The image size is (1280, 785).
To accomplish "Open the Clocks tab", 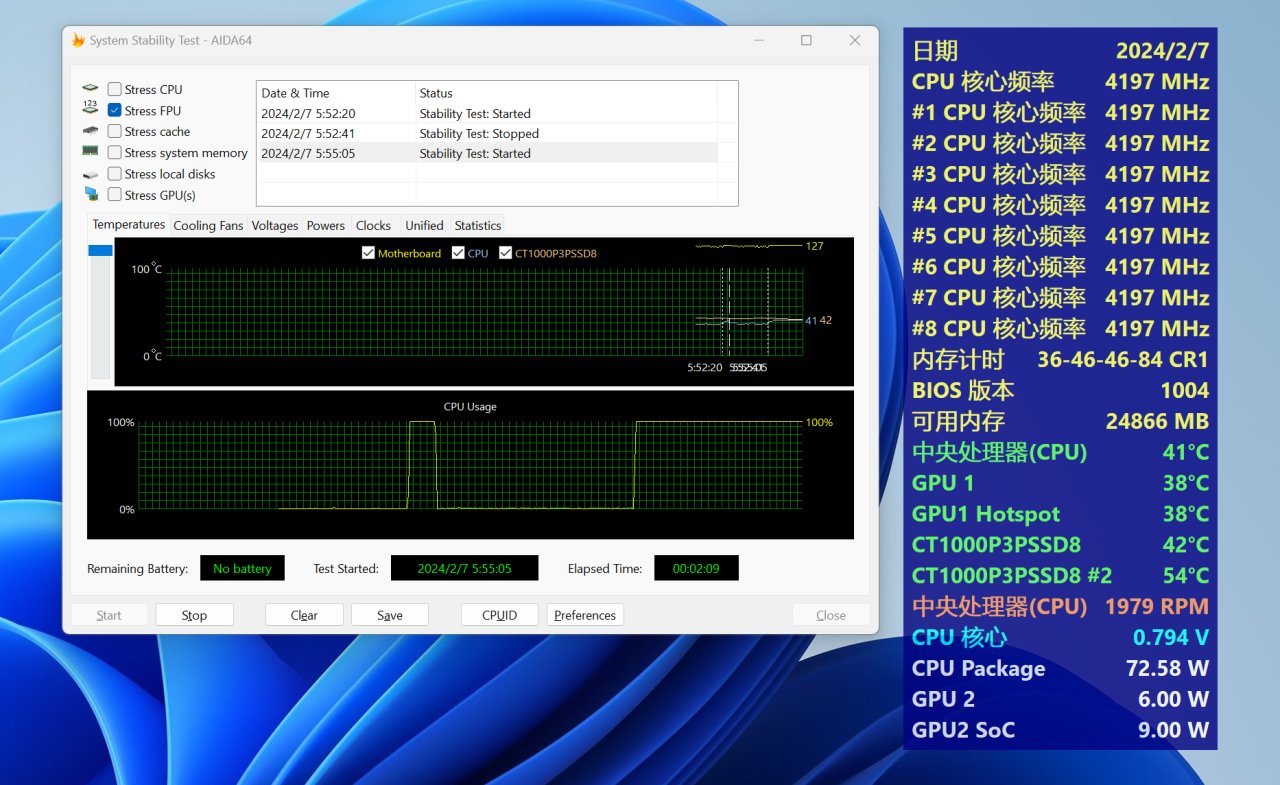I will (x=373, y=226).
